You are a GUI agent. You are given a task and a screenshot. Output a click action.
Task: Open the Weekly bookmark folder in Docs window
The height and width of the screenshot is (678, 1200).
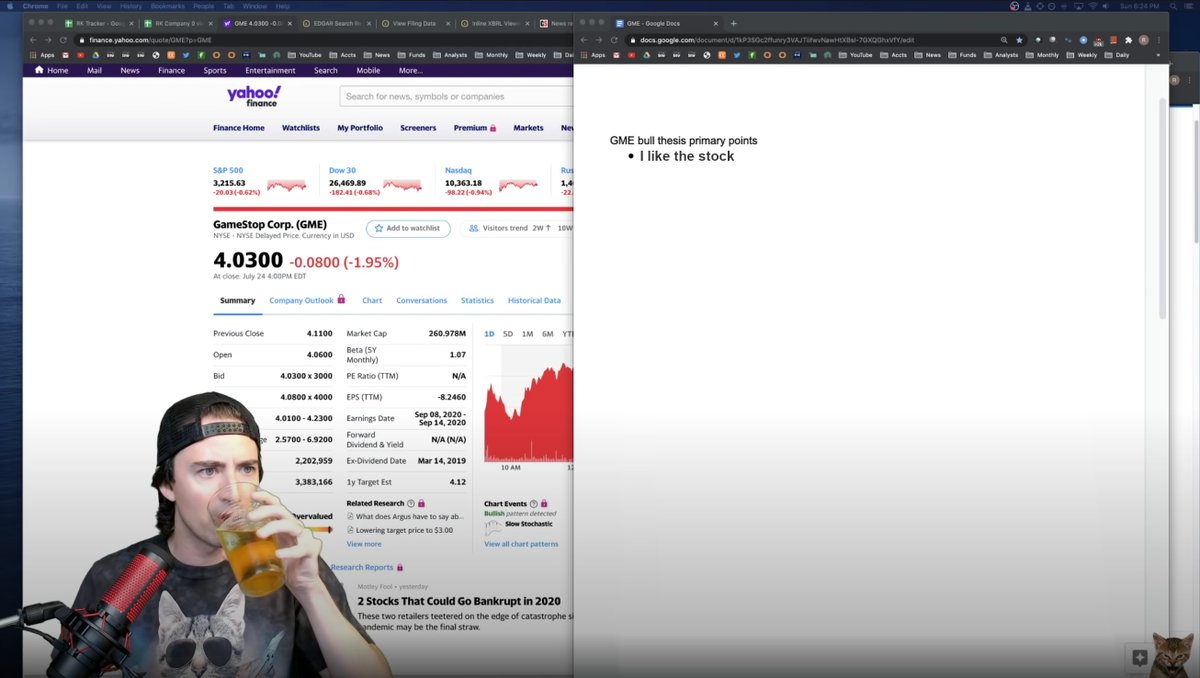(1081, 55)
